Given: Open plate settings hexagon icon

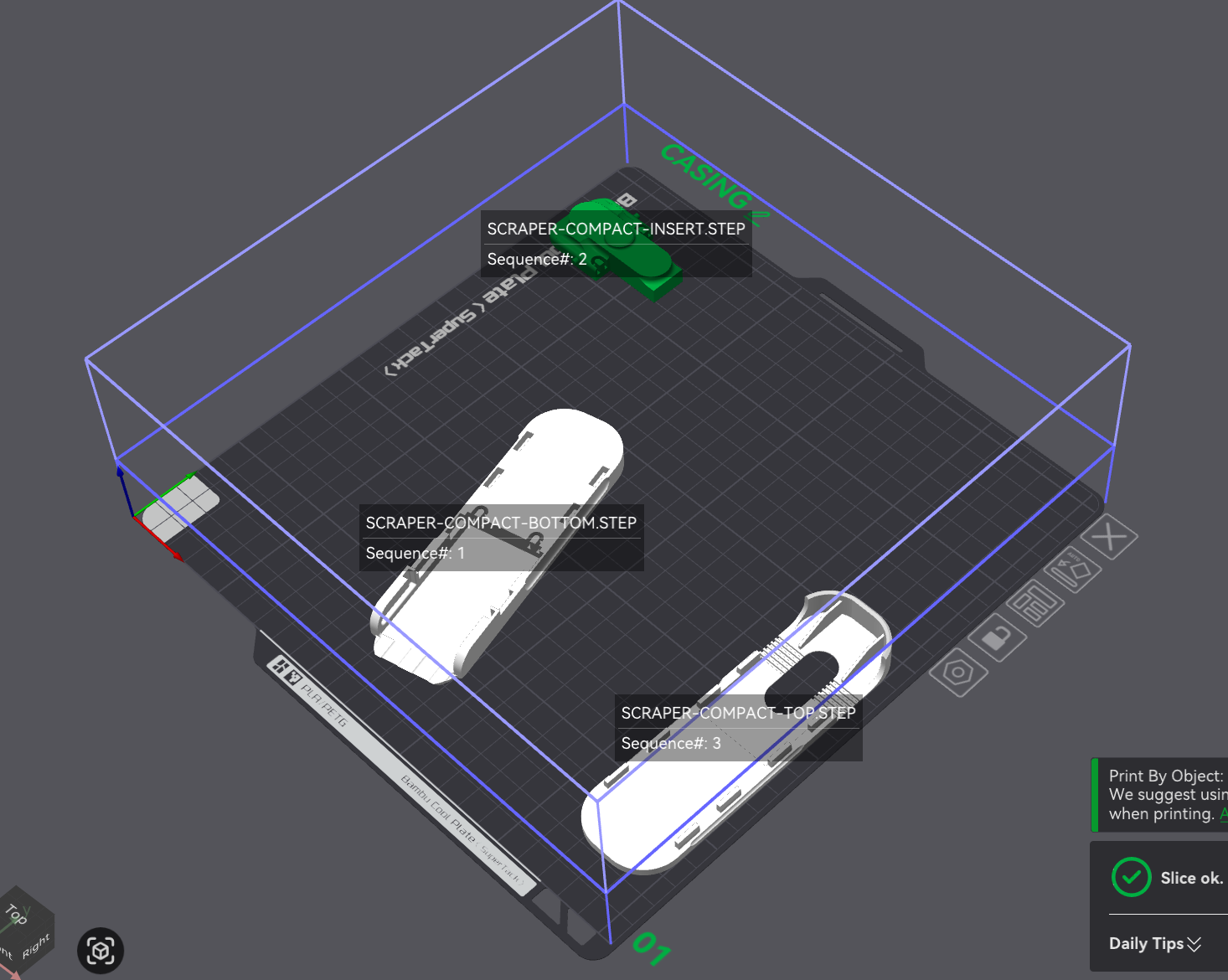Looking at the screenshot, I should coord(958,672).
